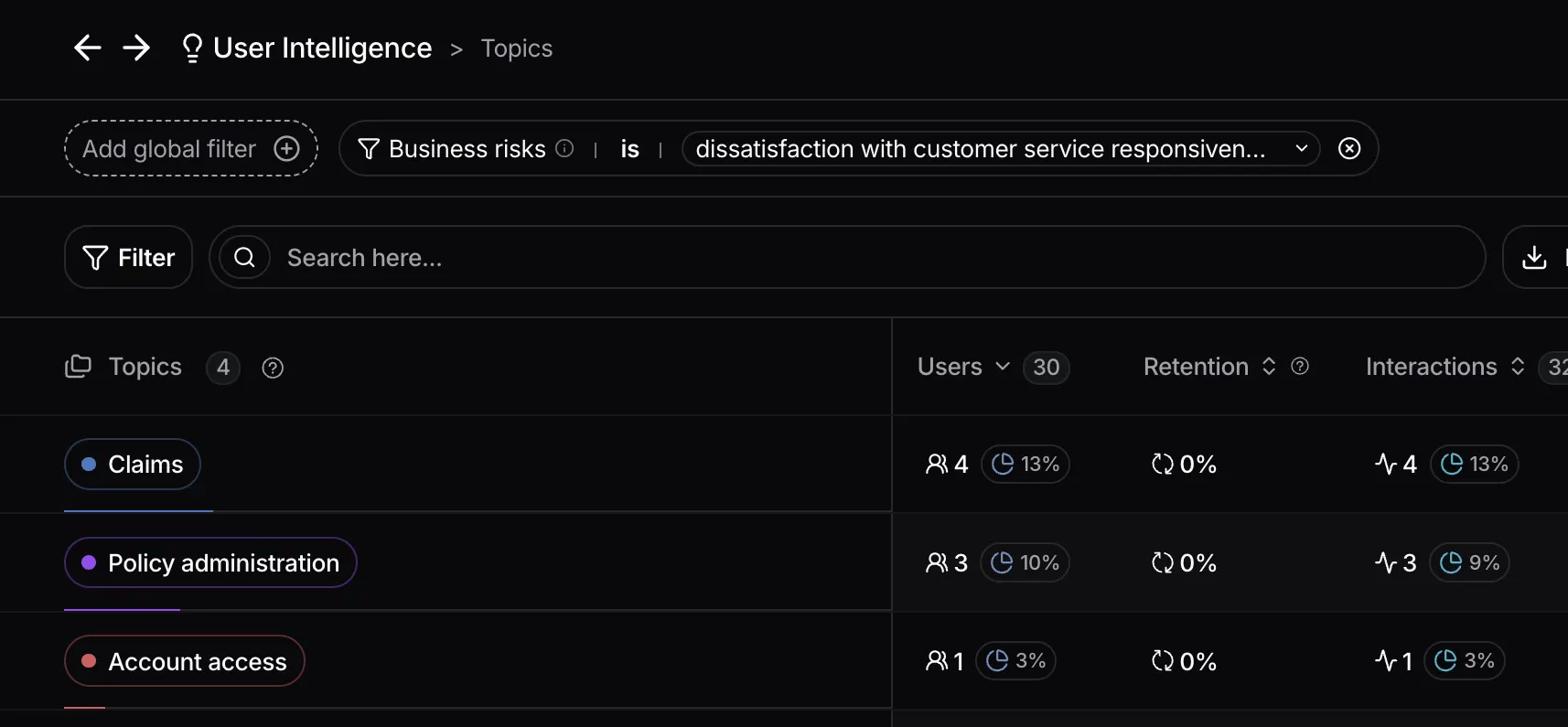Sort by Users column chevron
The image size is (1568, 727).
click(1003, 367)
